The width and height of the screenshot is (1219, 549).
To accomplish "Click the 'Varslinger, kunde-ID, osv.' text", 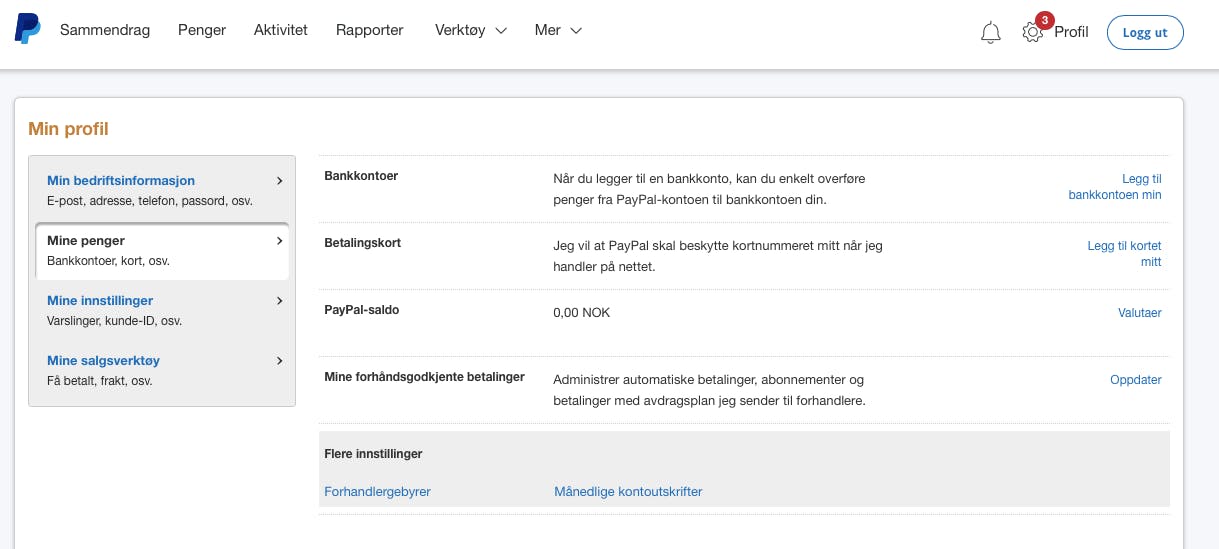I will (x=115, y=321).
